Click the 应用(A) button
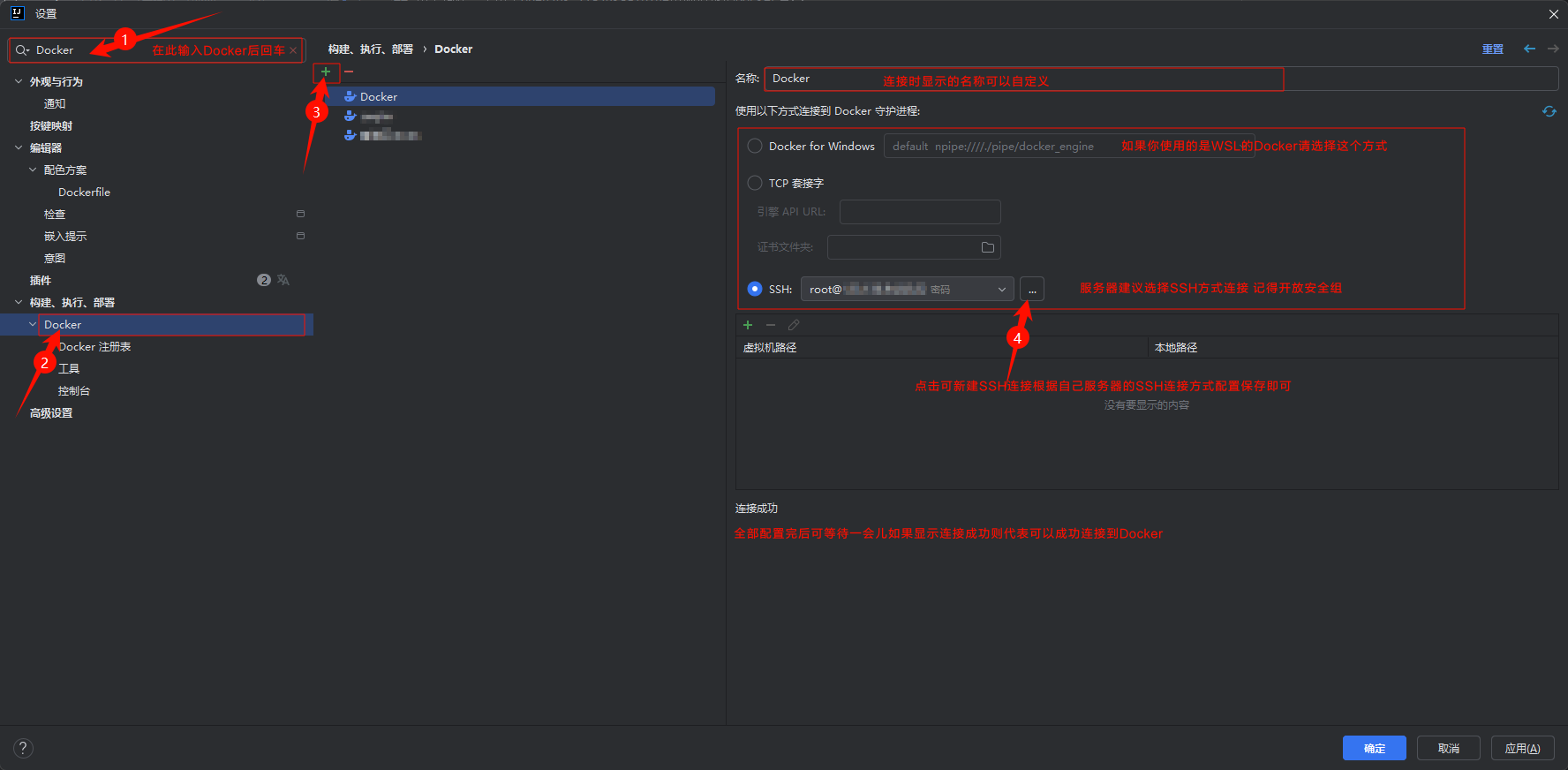 (1523, 748)
